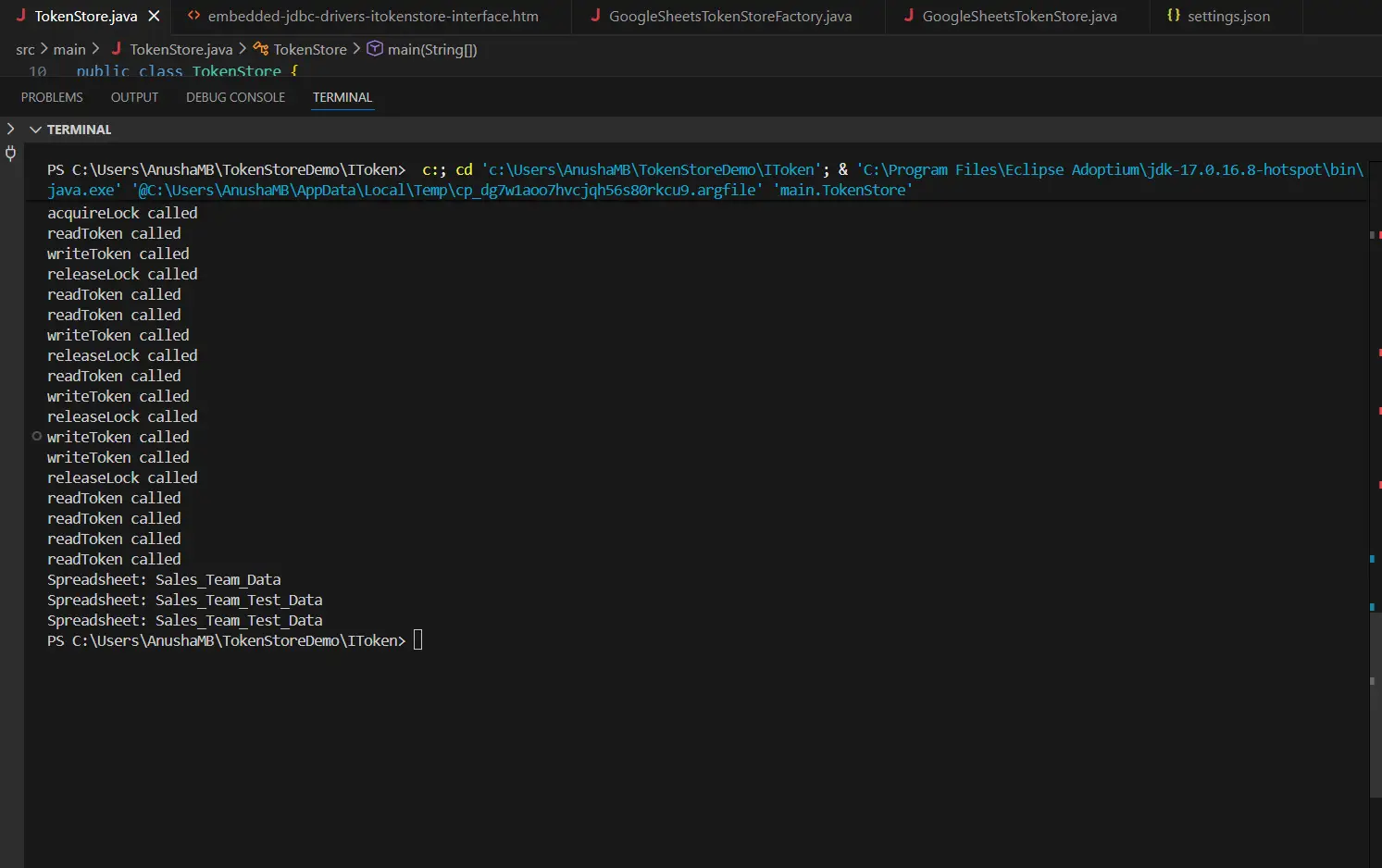This screenshot has width=1382, height=868.
Task: Open TokenStore.java breadcrumb file dropdown
Action: coord(181,49)
